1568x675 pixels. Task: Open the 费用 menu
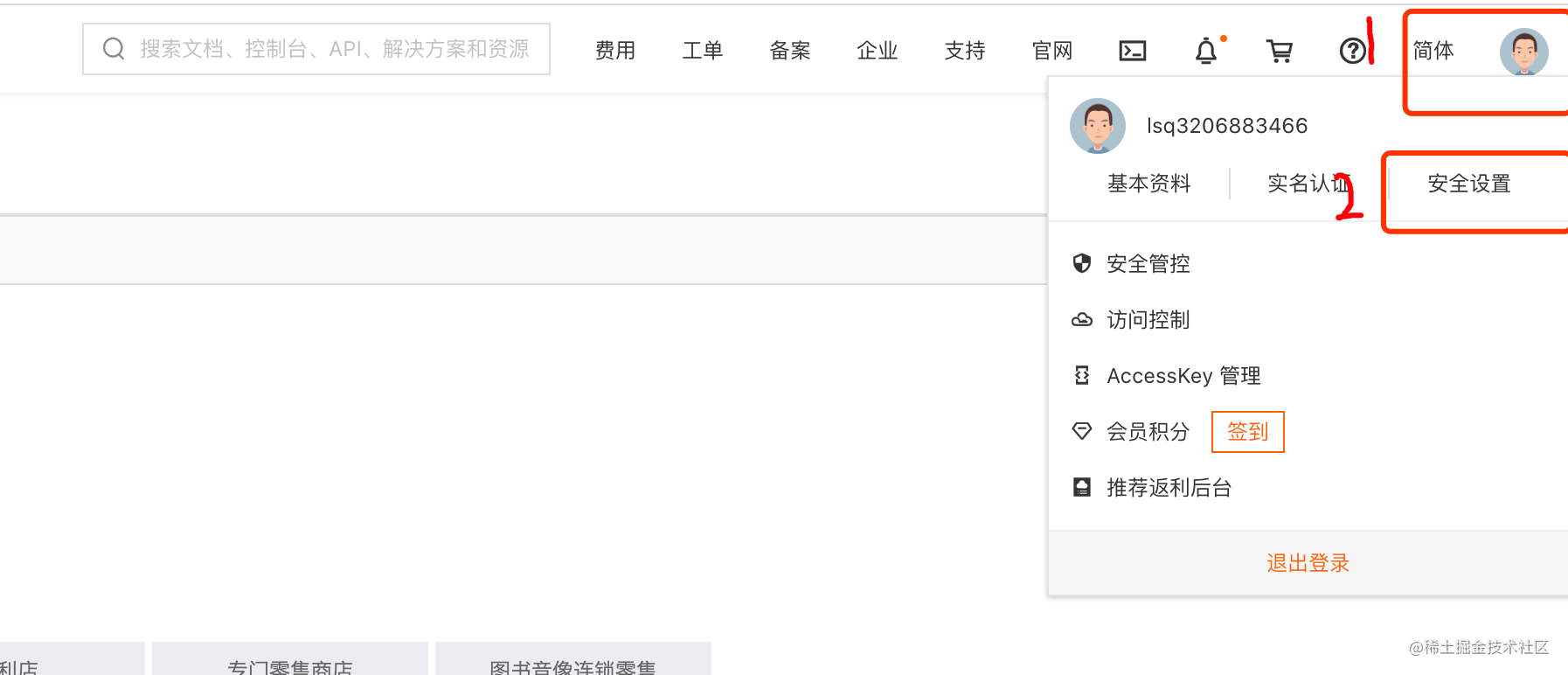615,51
